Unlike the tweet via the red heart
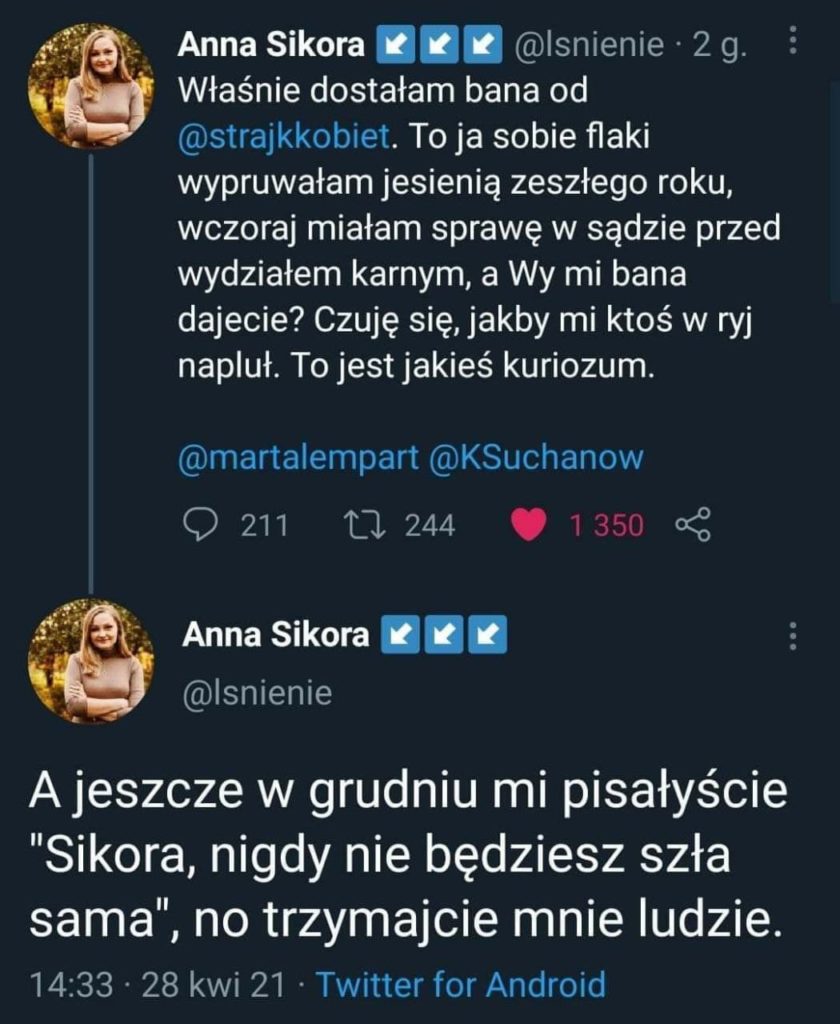 point(532,524)
